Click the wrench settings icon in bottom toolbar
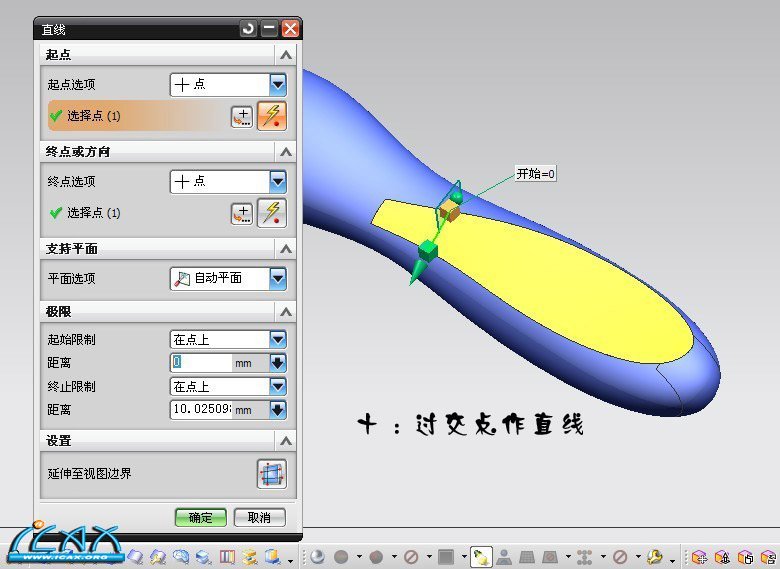Image resolution: width=780 pixels, height=569 pixels. pyautogui.click(x=655, y=556)
